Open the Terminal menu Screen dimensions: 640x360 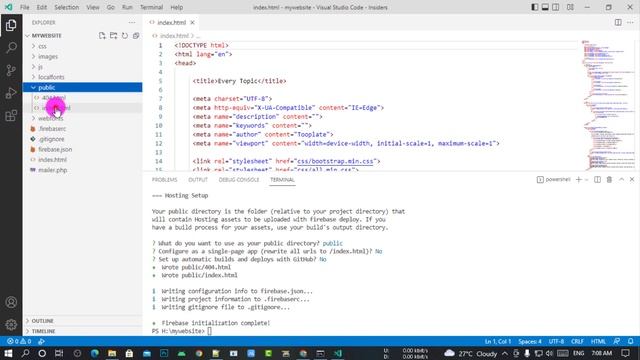[151, 7]
